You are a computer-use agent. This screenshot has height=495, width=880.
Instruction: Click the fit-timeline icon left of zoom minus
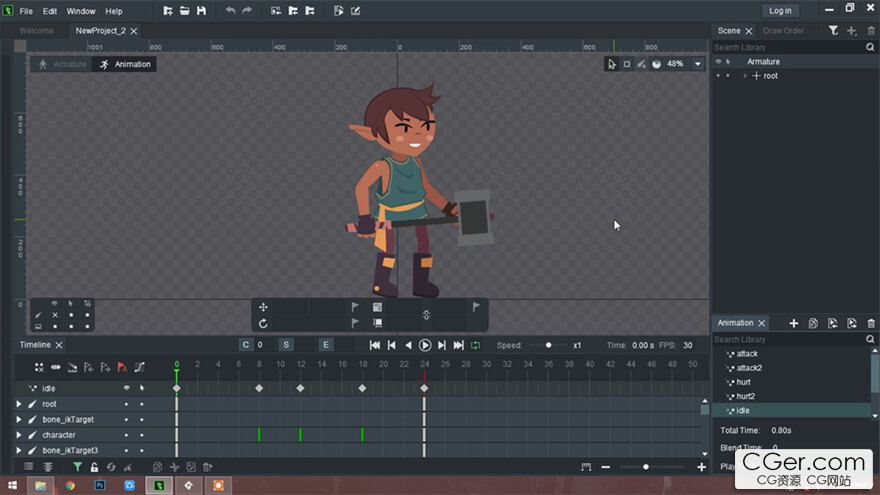click(x=586, y=467)
